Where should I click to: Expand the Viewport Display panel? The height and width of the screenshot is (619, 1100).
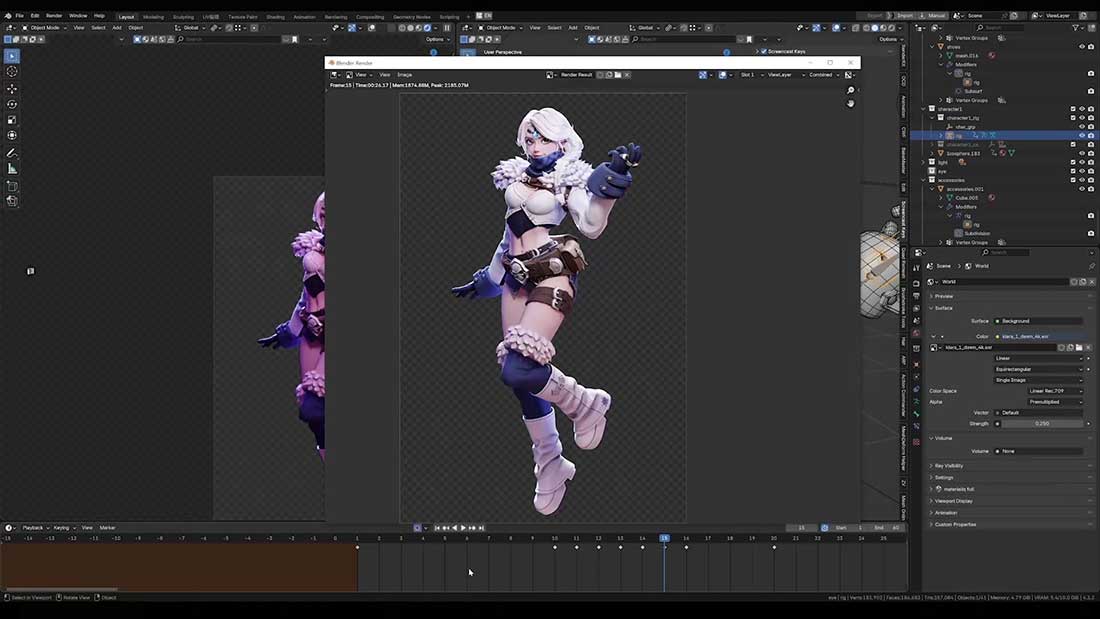click(953, 501)
